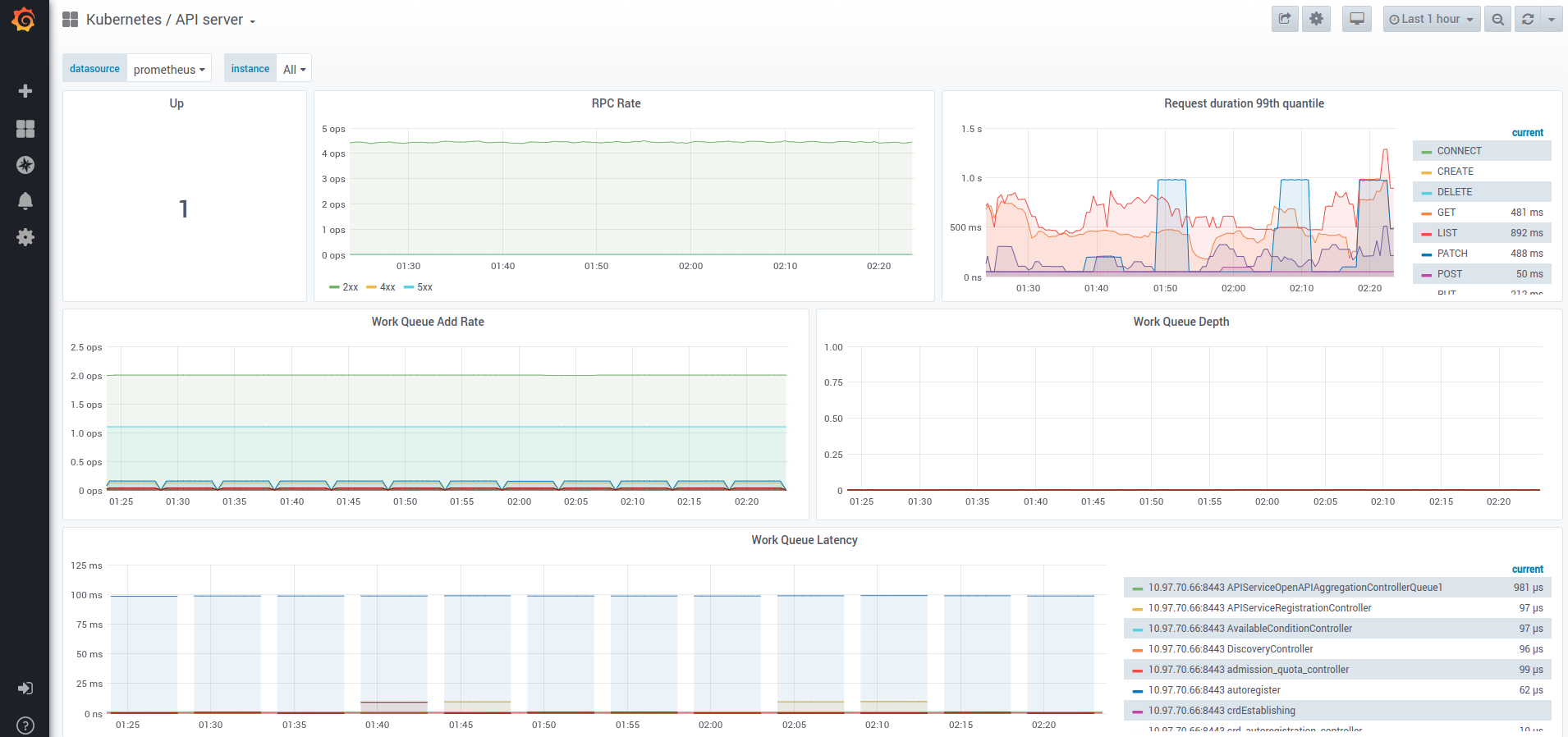Image resolution: width=1568 pixels, height=737 pixels.
Task: Open the Kubernetes / API server dashboard picker
Action: pos(171,20)
